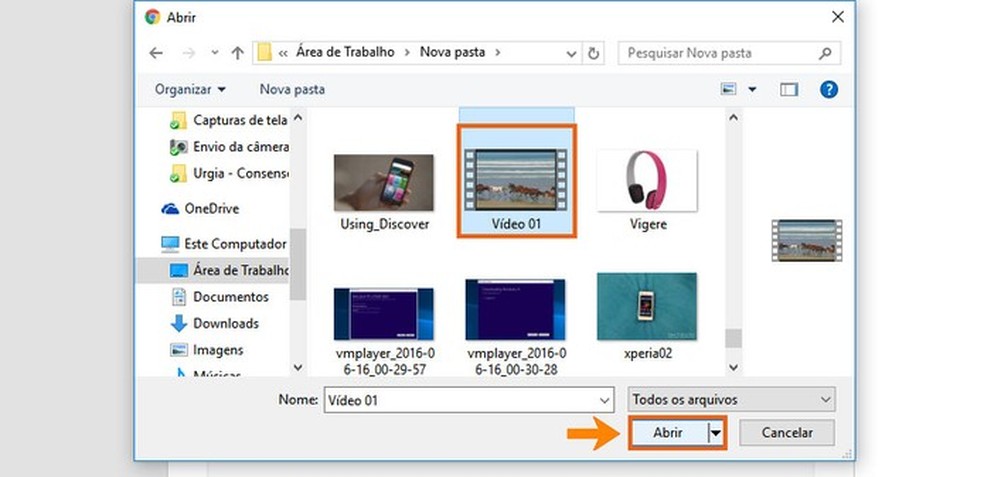Go back with the left arrow
Viewport: 984px width, 477px height.
[x=156, y=53]
